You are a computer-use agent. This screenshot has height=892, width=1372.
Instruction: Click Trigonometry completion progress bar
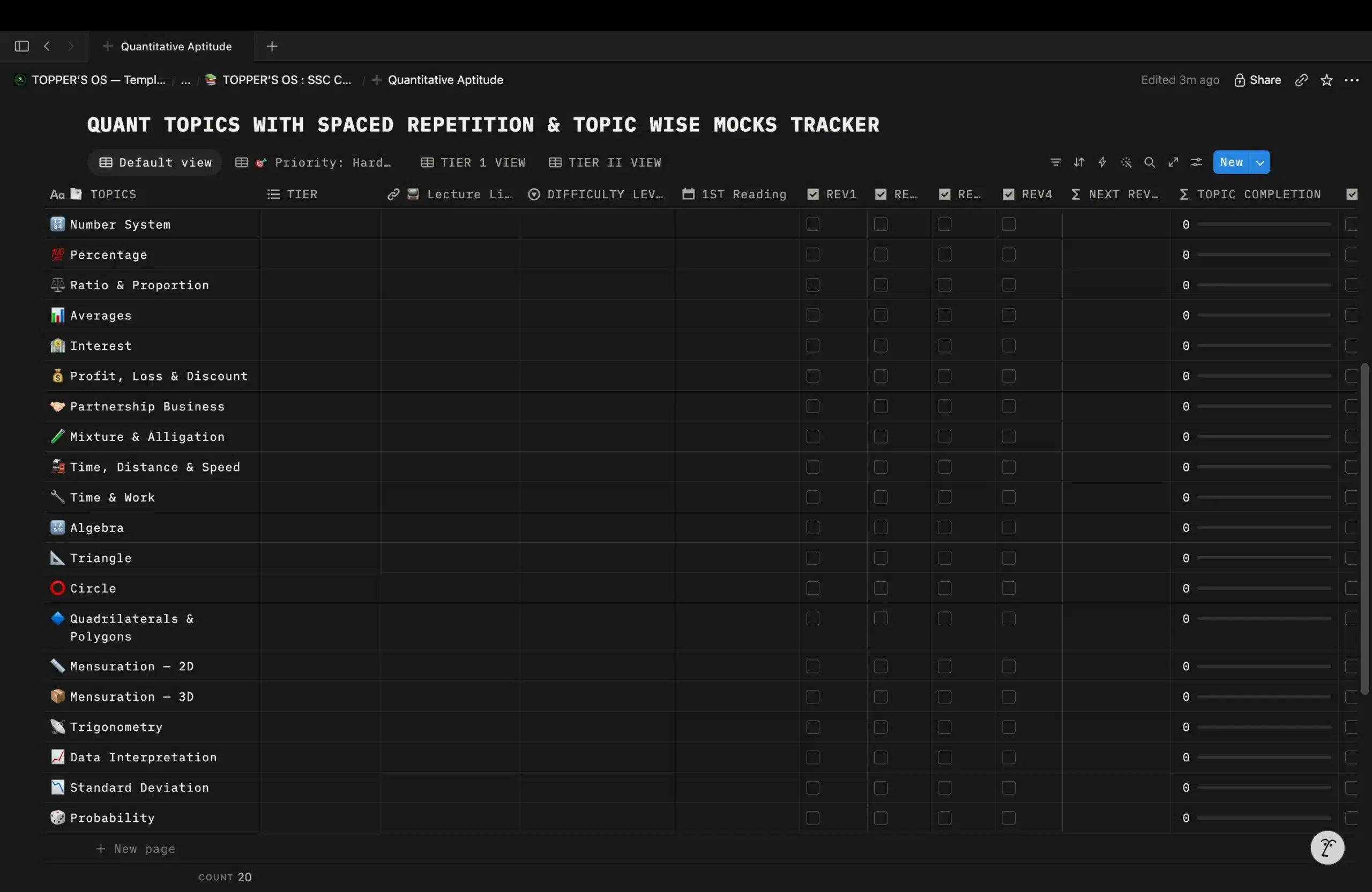tap(1264, 727)
